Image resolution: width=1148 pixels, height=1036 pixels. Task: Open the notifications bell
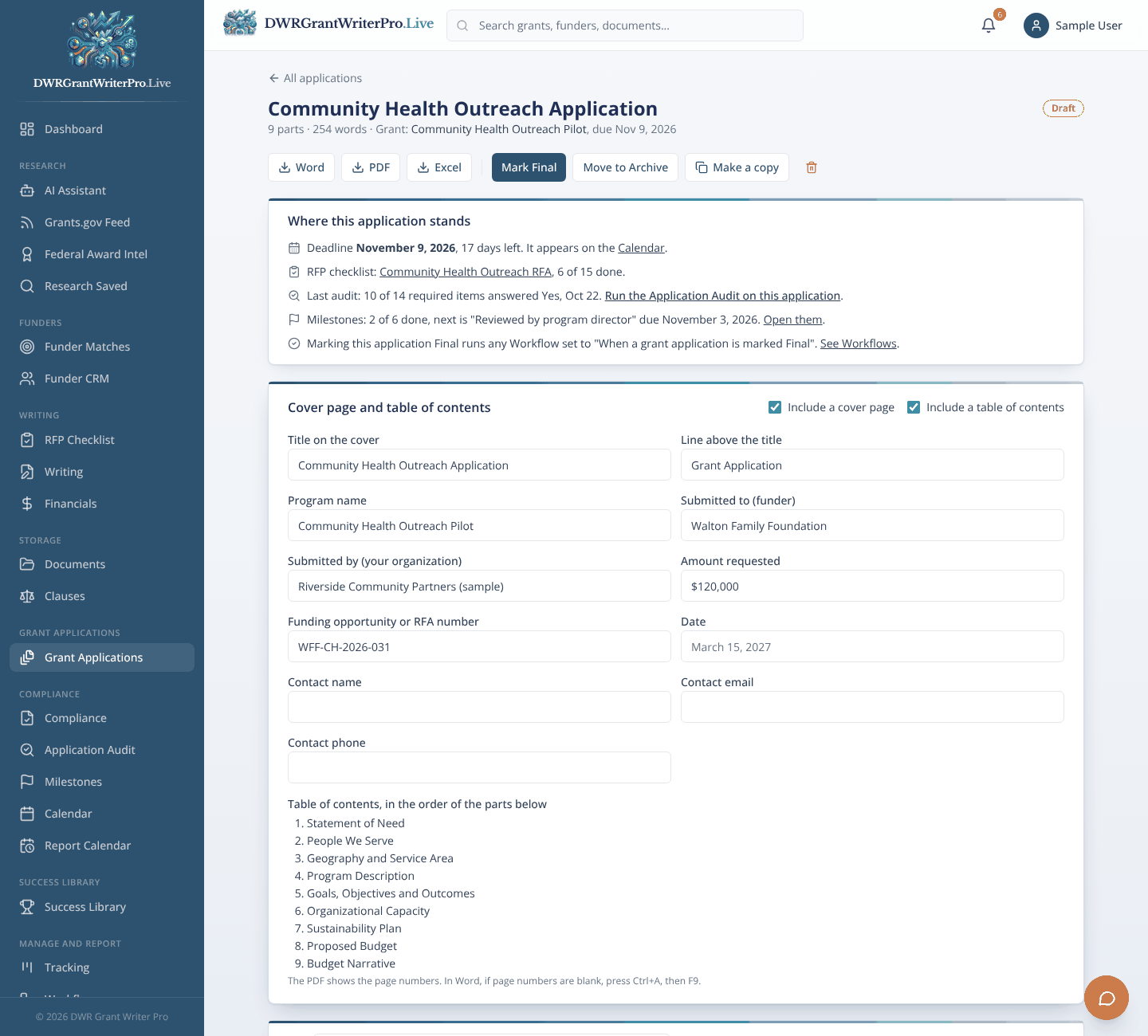click(x=989, y=26)
